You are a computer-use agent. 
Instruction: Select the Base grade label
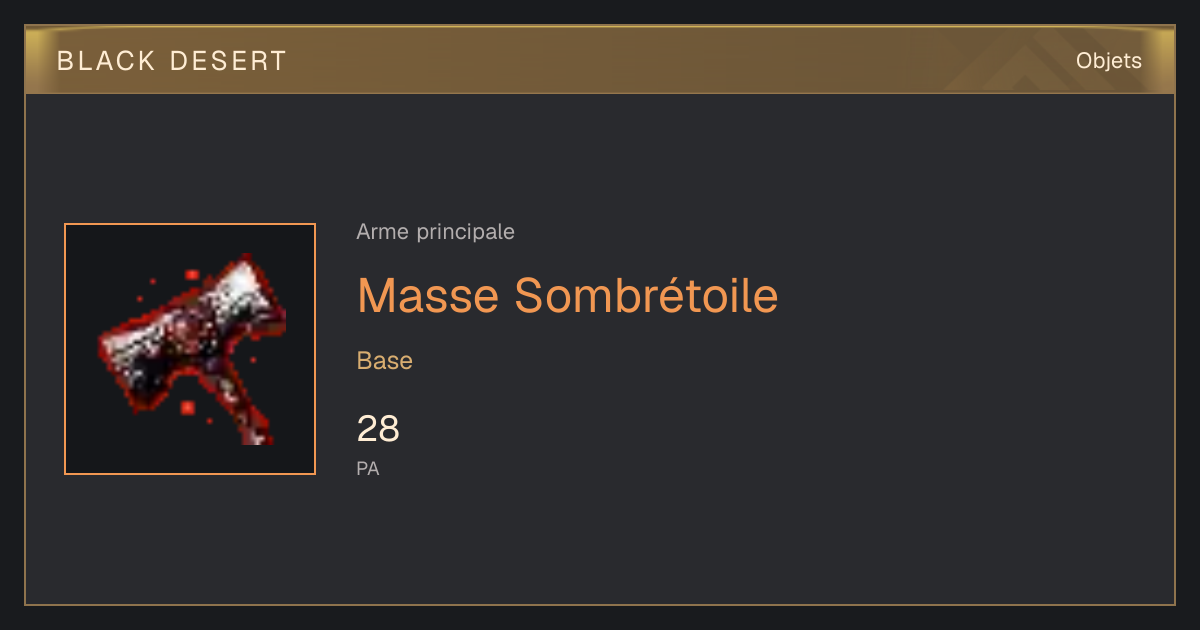coord(385,361)
